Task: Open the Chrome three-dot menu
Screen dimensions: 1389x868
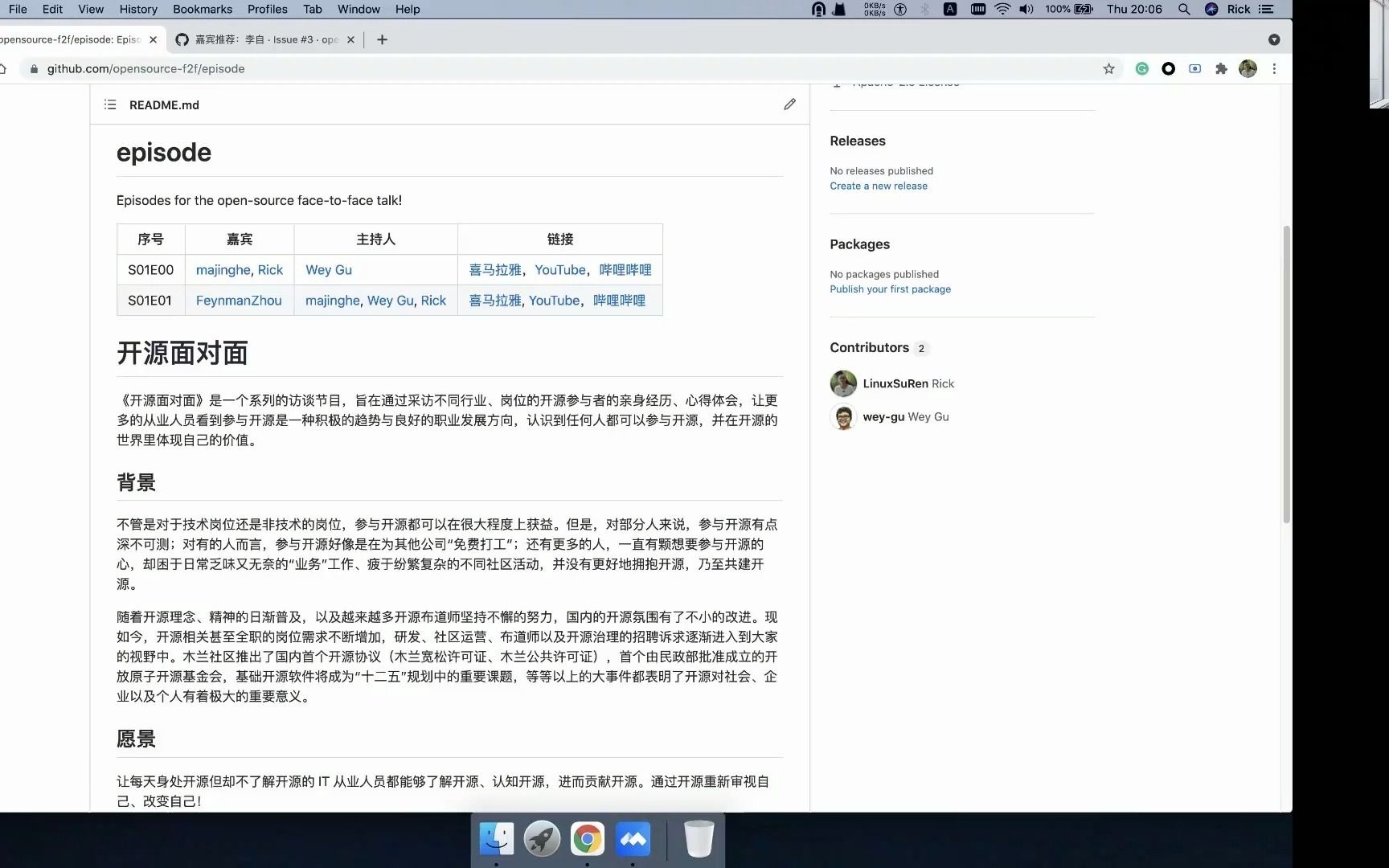Action: (1274, 69)
